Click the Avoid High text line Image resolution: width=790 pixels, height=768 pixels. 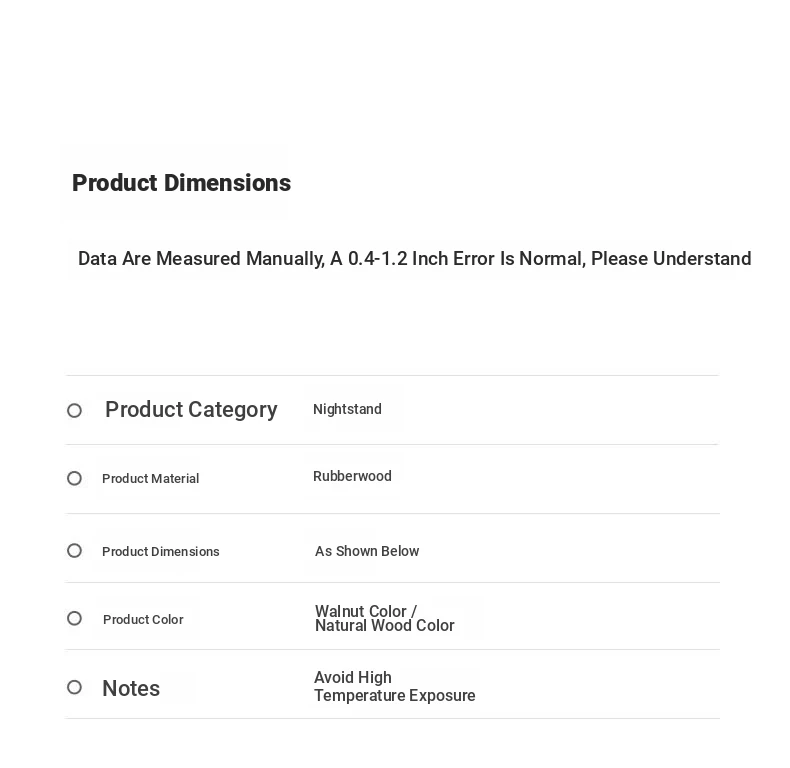(353, 677)
